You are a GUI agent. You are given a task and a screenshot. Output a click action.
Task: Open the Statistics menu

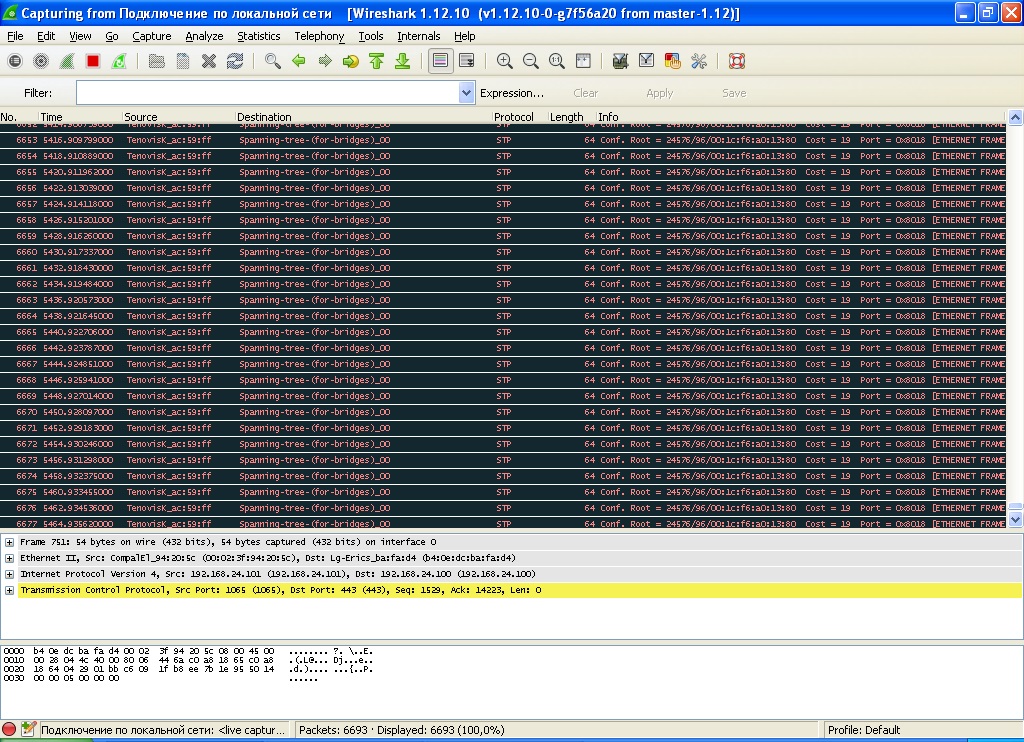[x=258, y=36]
